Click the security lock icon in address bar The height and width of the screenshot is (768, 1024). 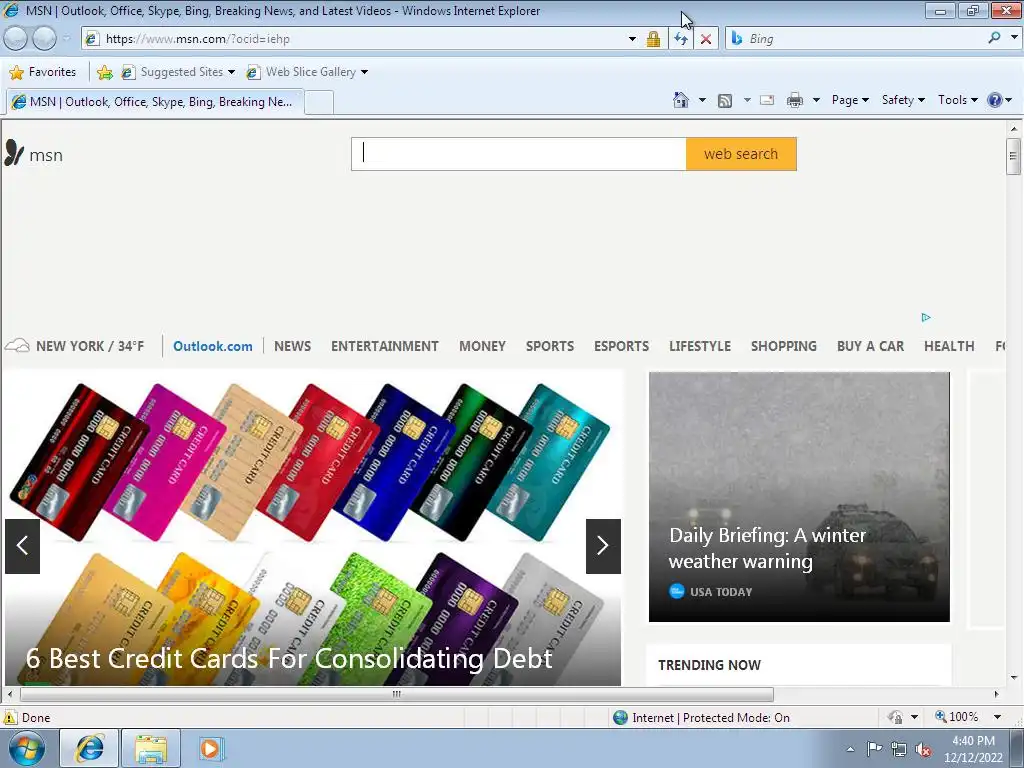pos(653,39)
